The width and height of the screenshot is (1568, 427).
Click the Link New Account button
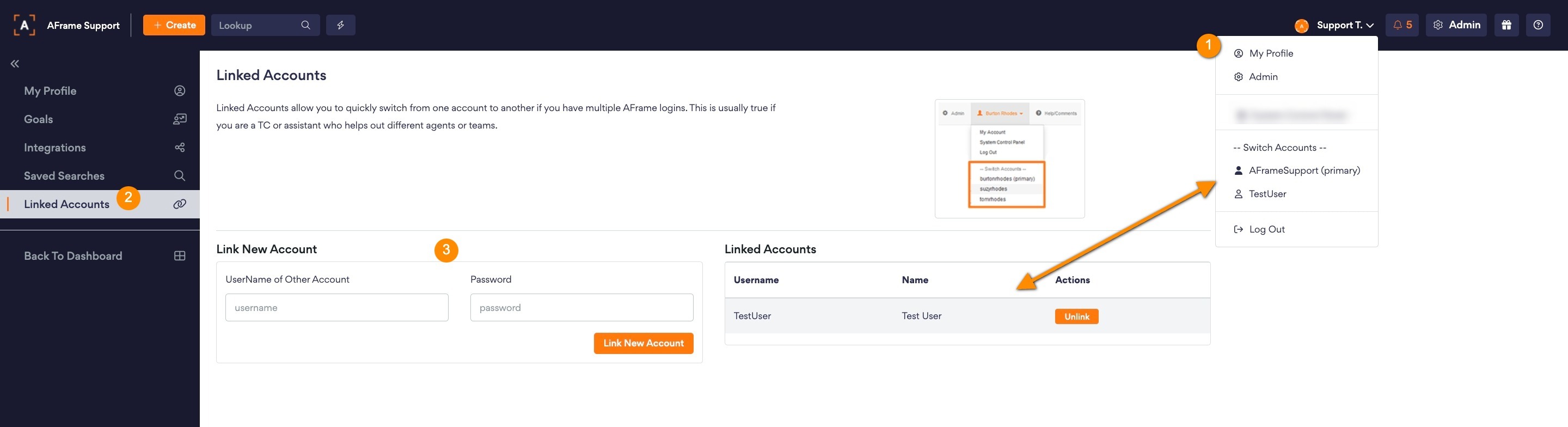pyautogui.click(x=644, y=343)
